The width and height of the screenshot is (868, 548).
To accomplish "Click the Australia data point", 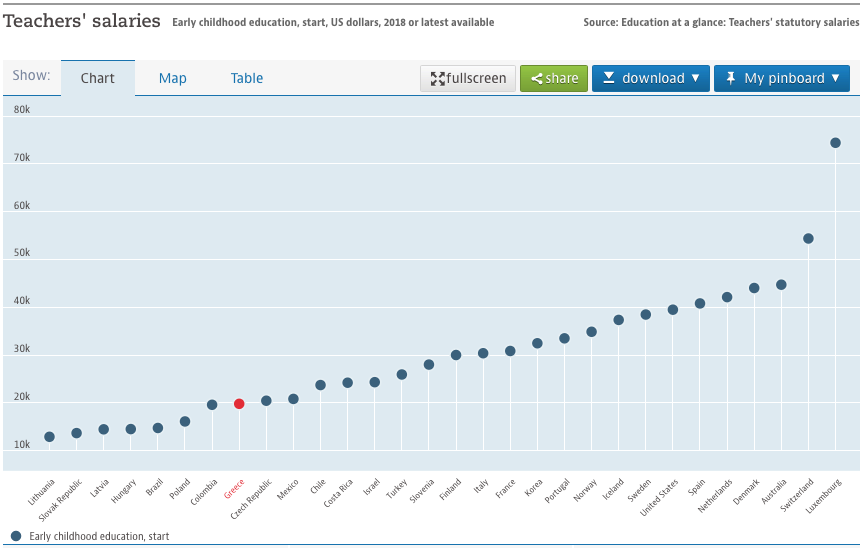I will pyautogui.click(x=781, y=285).
